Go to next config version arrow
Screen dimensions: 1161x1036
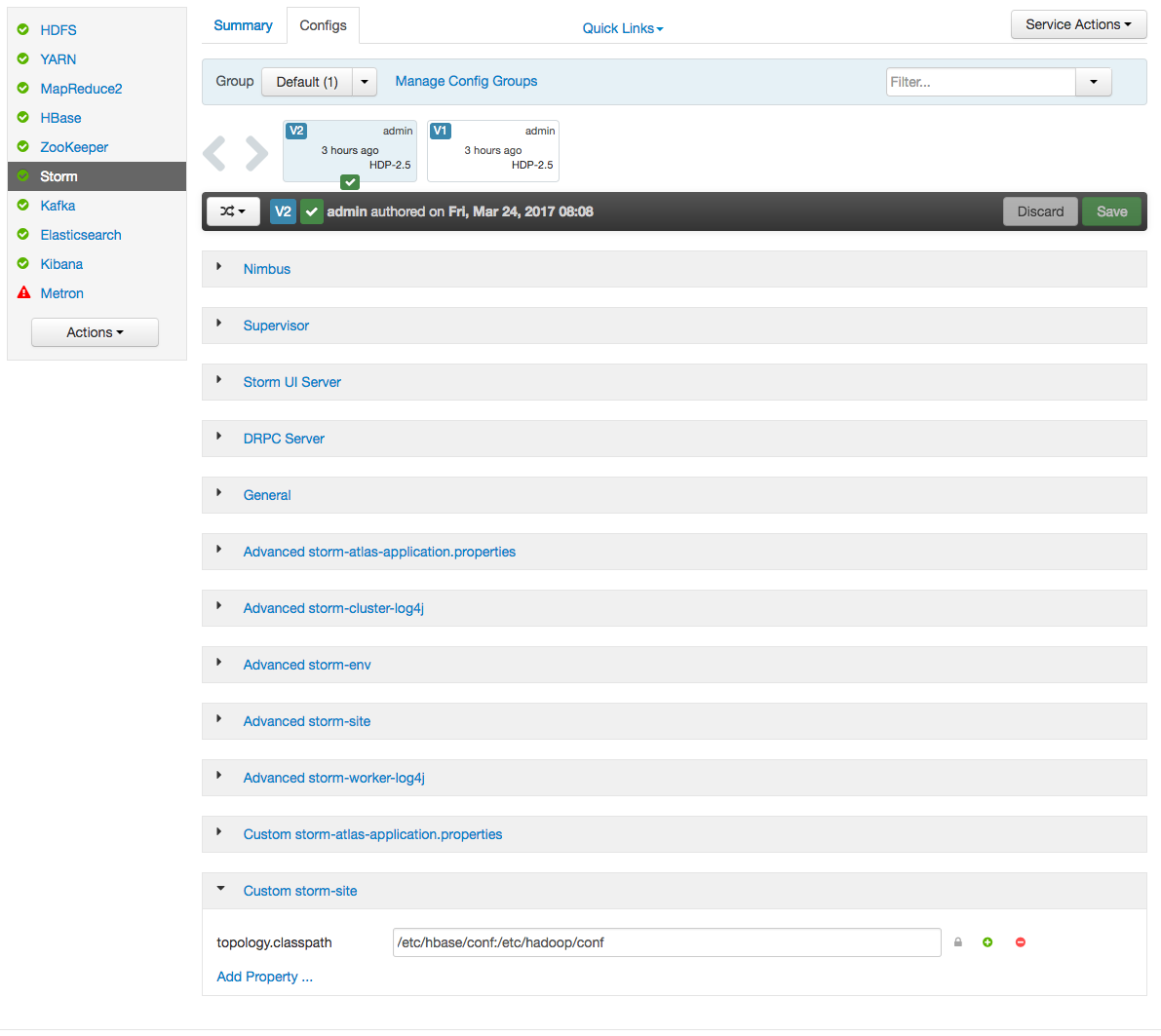256,153
